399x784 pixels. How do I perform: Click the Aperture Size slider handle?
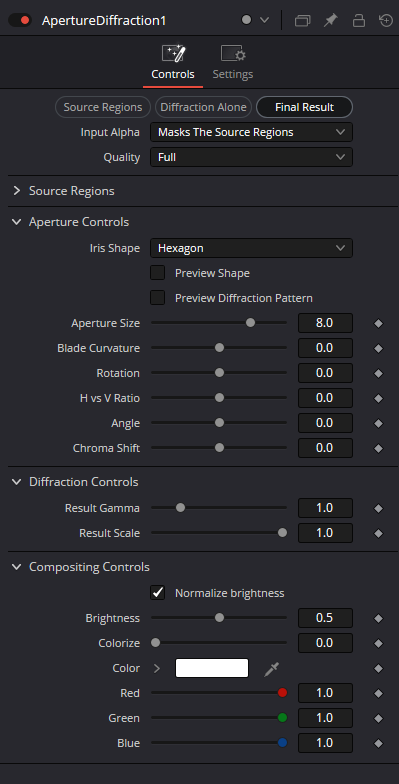(x=250, y=323)
